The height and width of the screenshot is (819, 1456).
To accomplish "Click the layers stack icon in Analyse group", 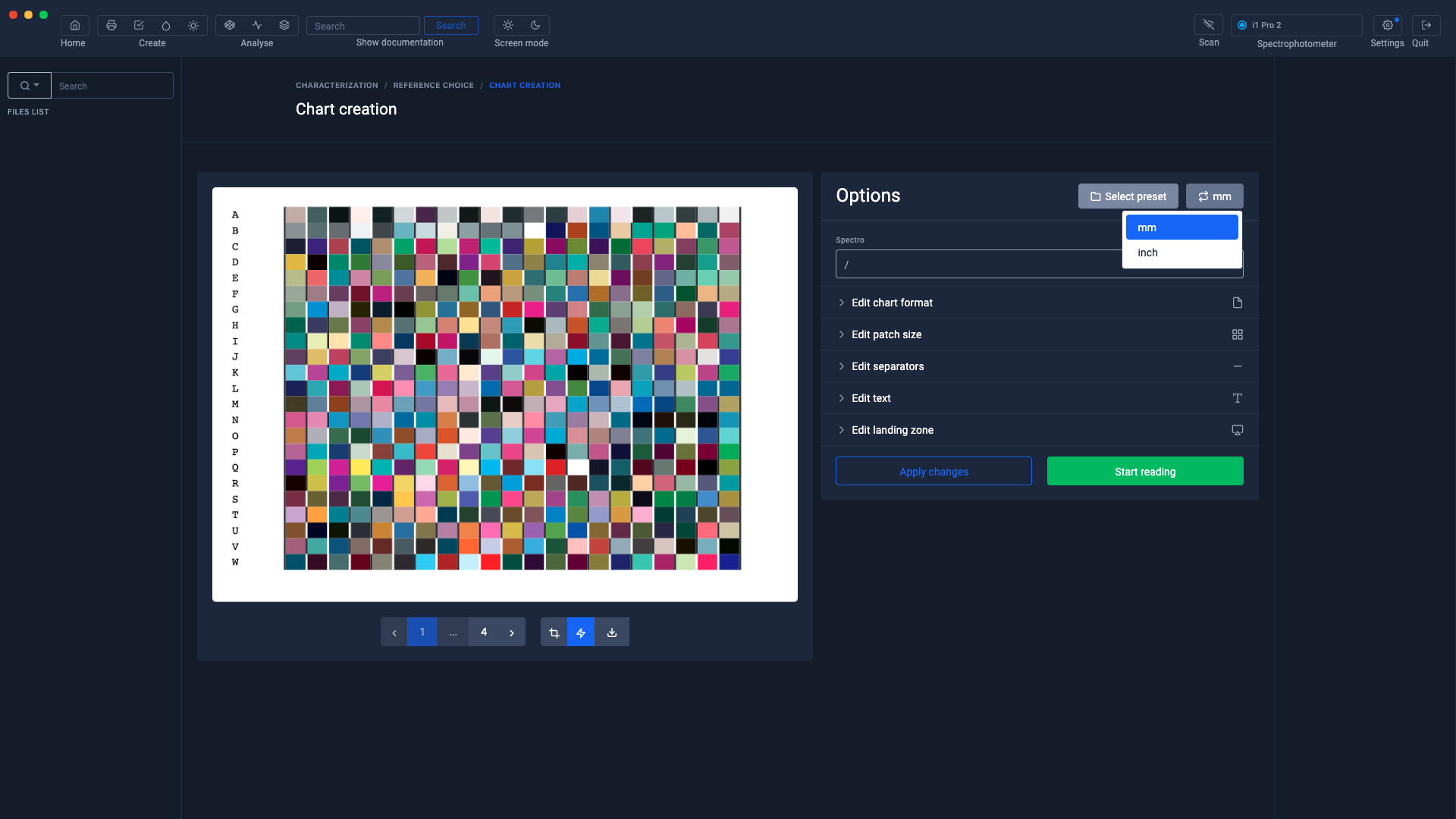I will [x=284, y=25].
